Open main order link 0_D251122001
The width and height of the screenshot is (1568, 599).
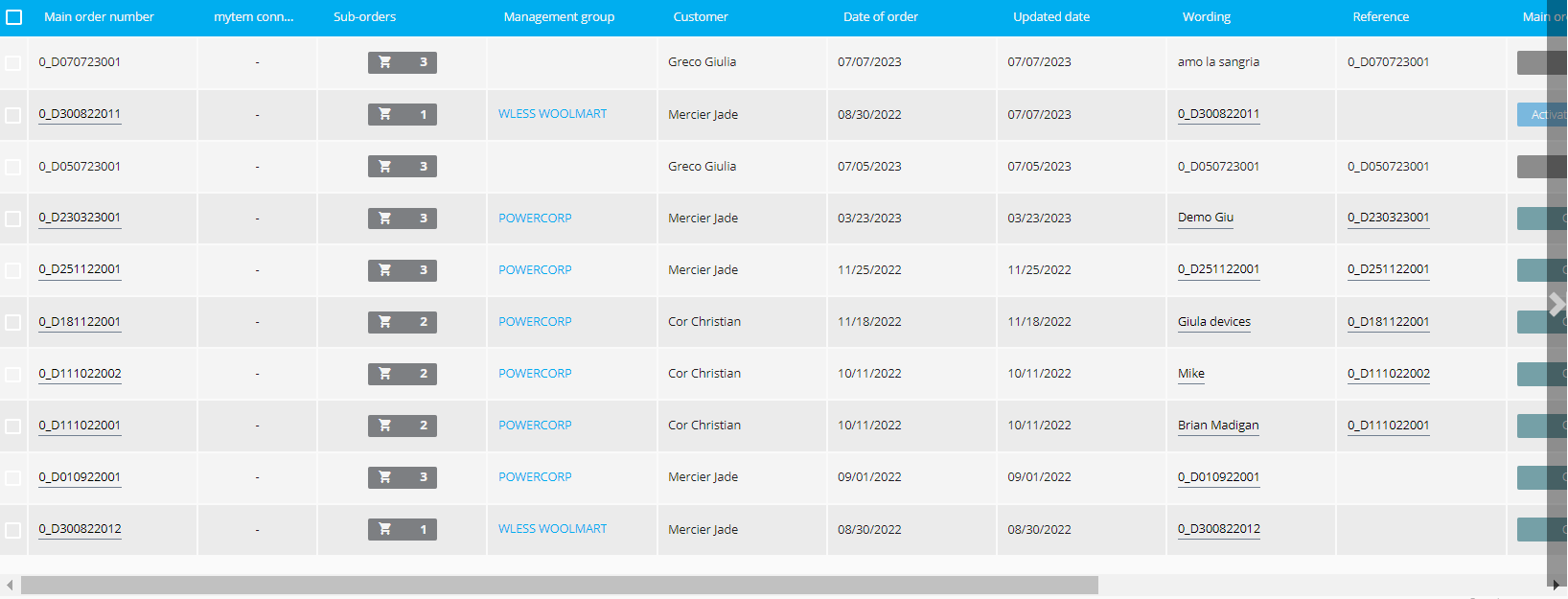click(80, 269)
